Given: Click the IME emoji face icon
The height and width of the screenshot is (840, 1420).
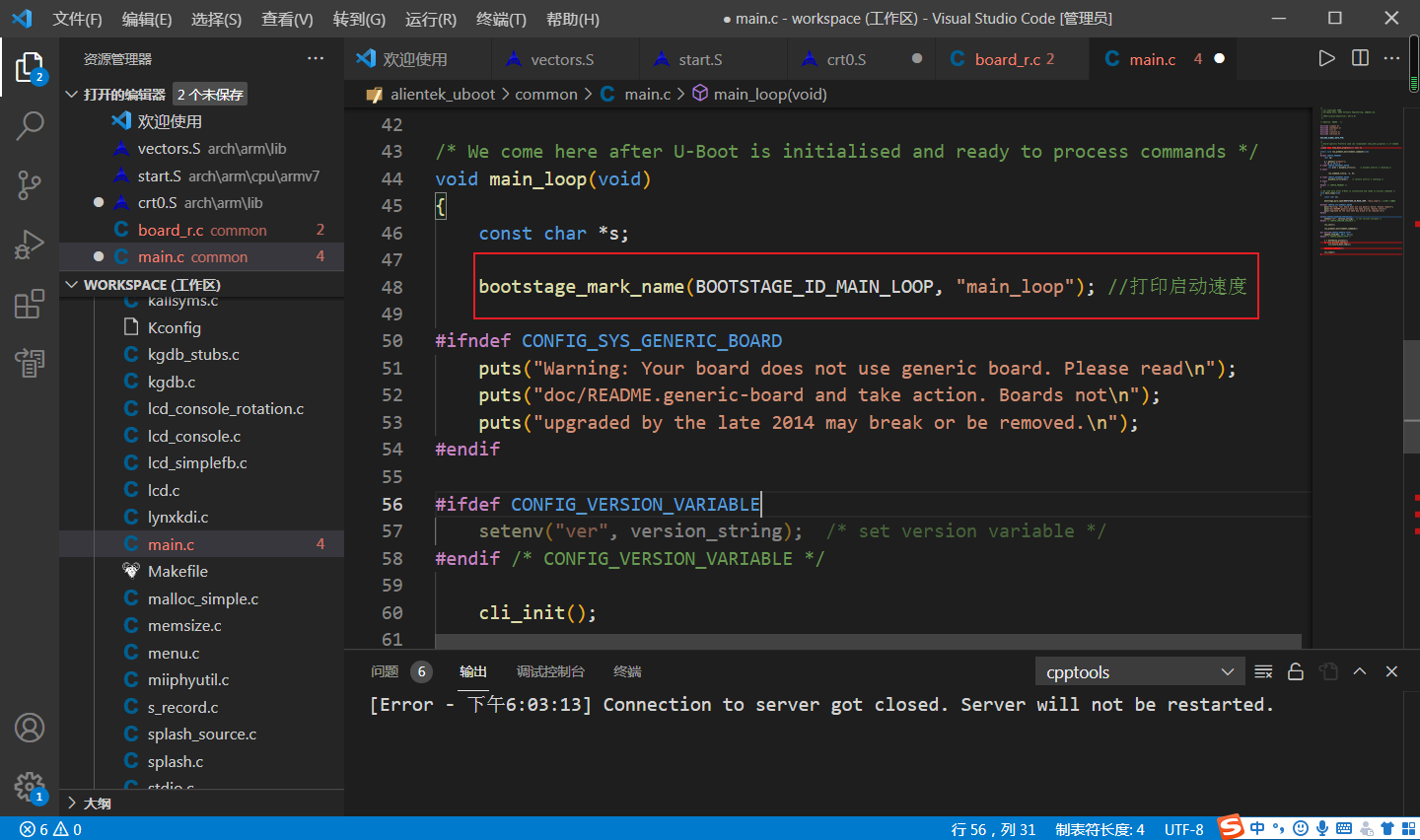Looking at the screenshot, I should tap(1301, 829).
